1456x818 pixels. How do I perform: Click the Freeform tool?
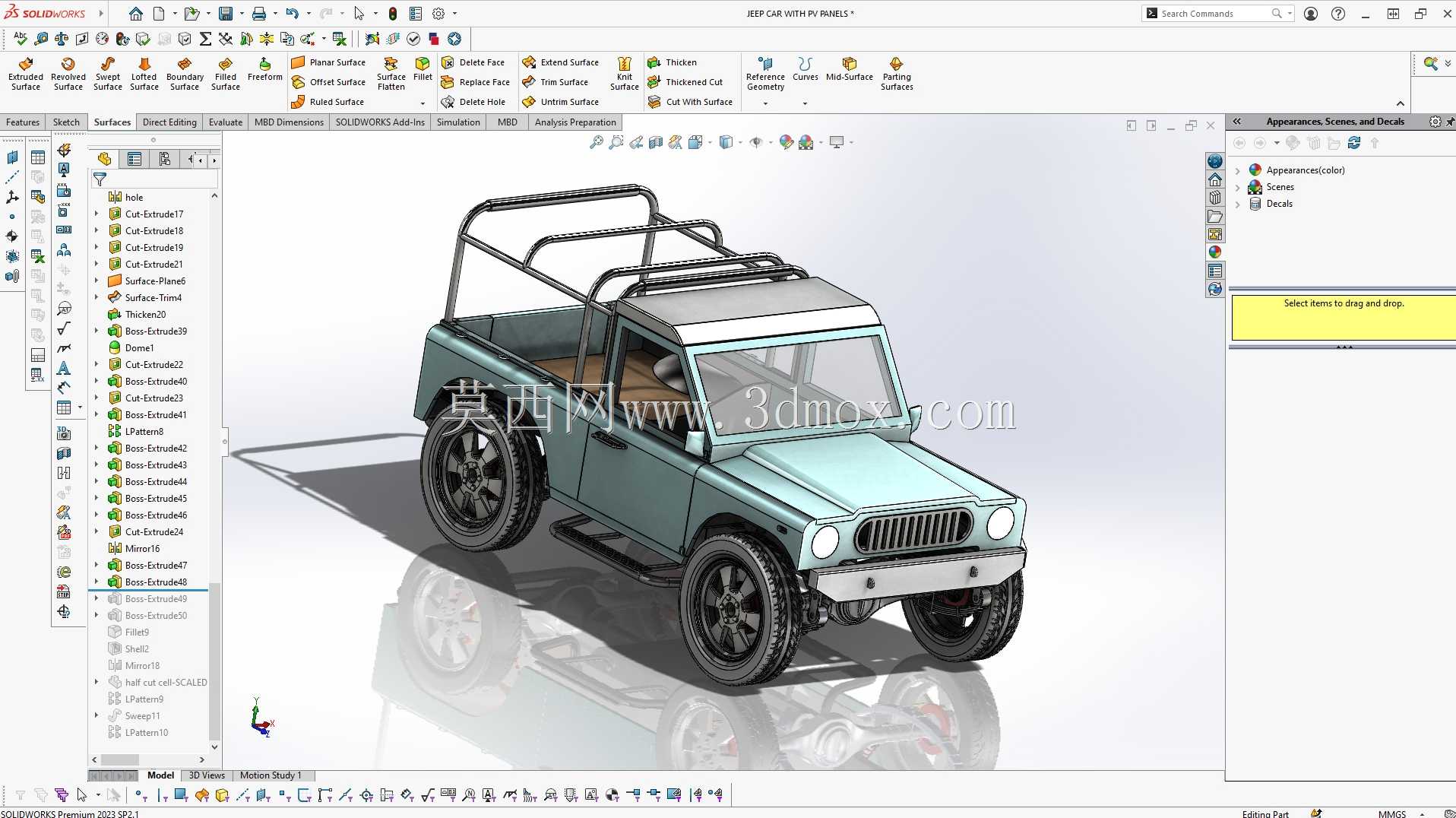265,69
